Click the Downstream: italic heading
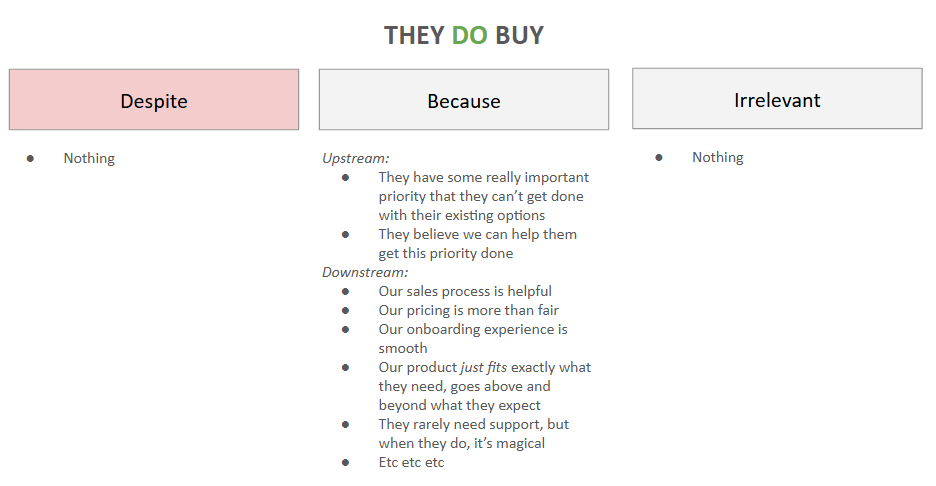The width and height of the screenshot is (936, 486). (365, 272)
